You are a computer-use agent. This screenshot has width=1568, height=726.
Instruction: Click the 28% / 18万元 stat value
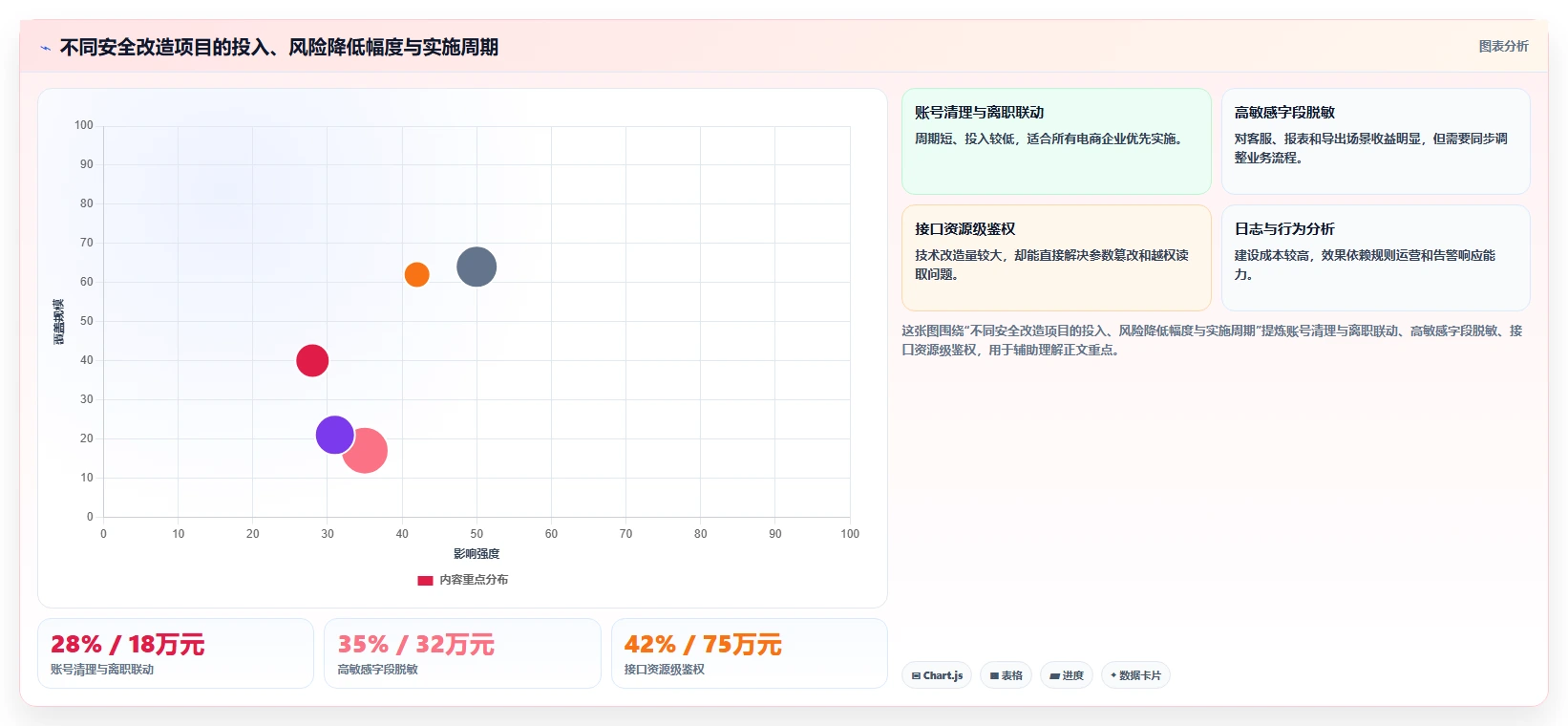point(127,645)
